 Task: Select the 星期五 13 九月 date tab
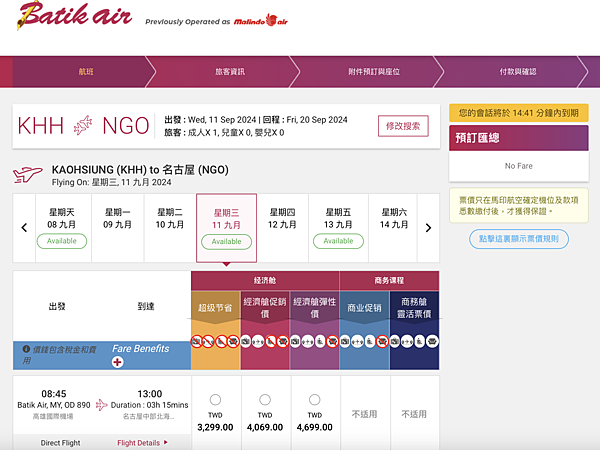[338, 228]
